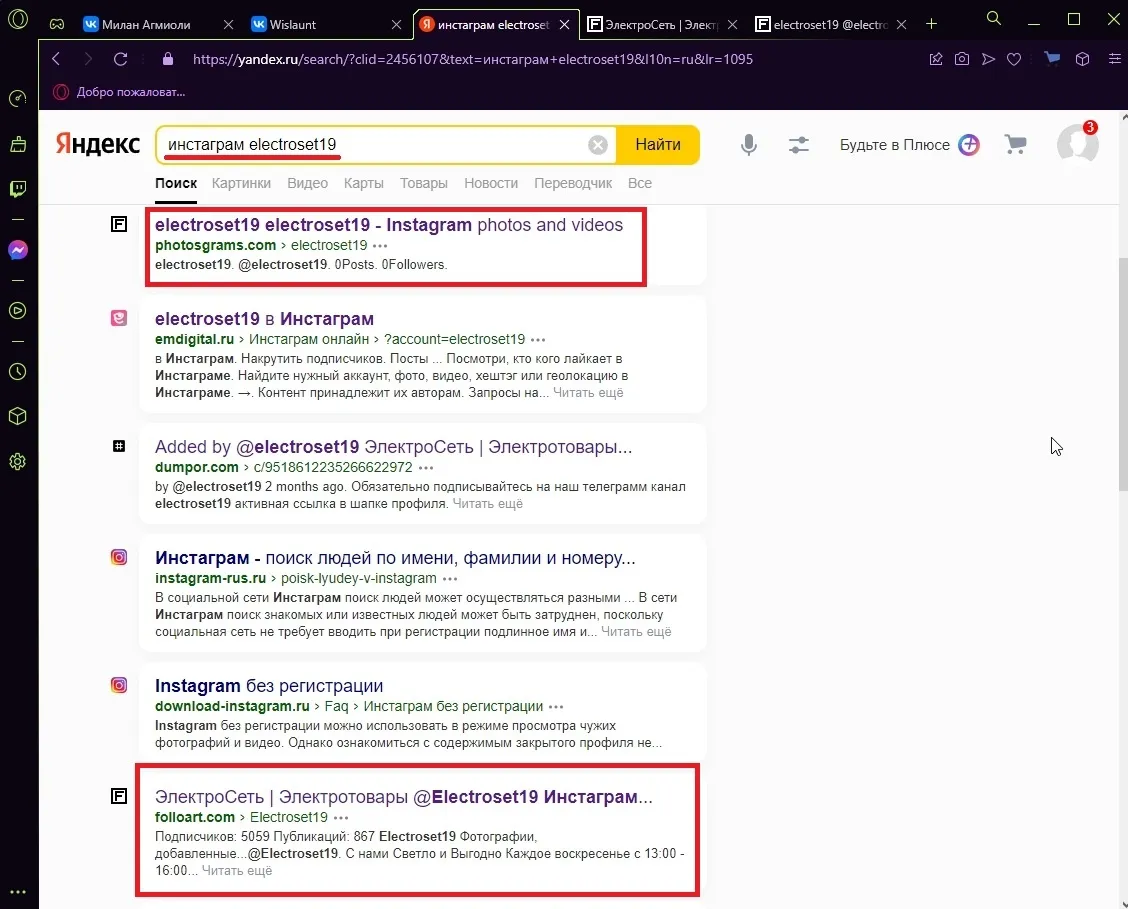
Task: Close the Wislaunt tab
Action: coord(396,24)
